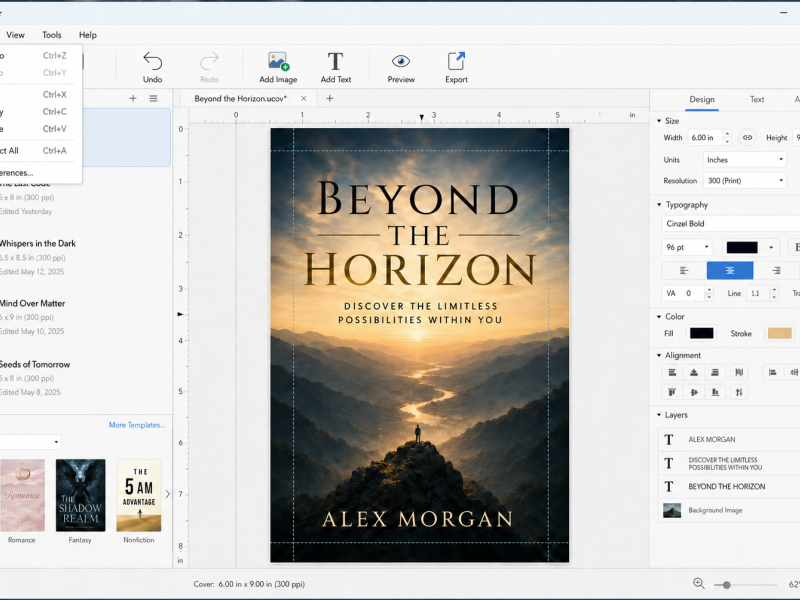Toggle the width-height link constraint icon
The image size is (800, 600).
747,137
